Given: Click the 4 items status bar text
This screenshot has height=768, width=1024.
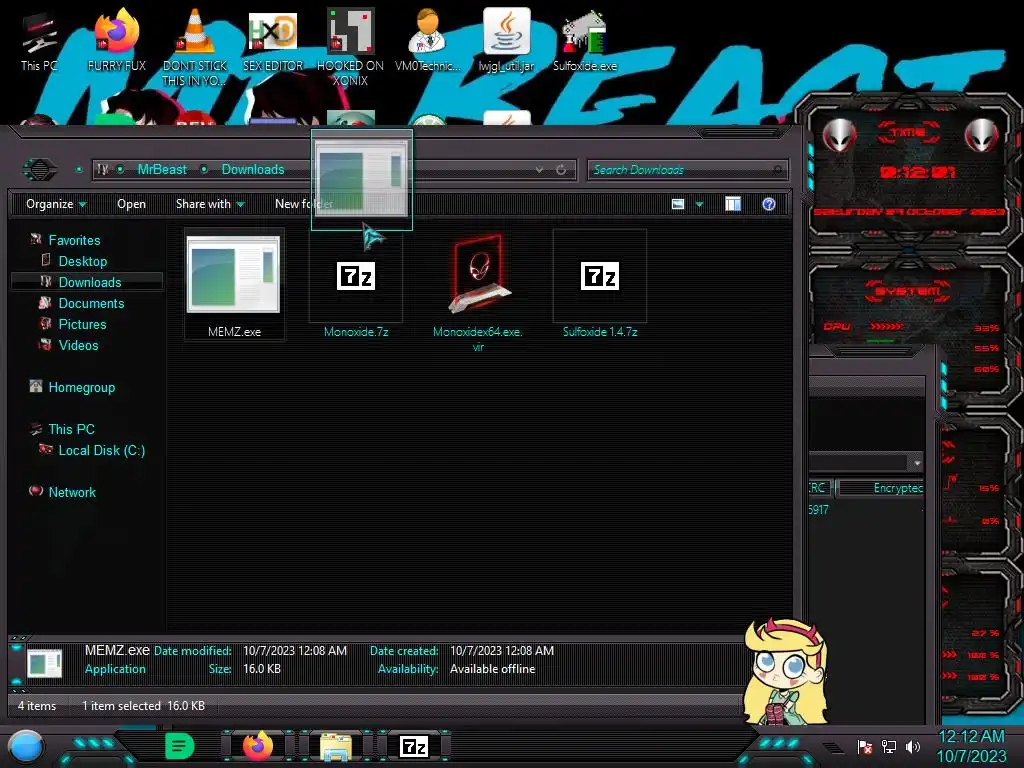Looking at the screenshot, I should [37, 706].
